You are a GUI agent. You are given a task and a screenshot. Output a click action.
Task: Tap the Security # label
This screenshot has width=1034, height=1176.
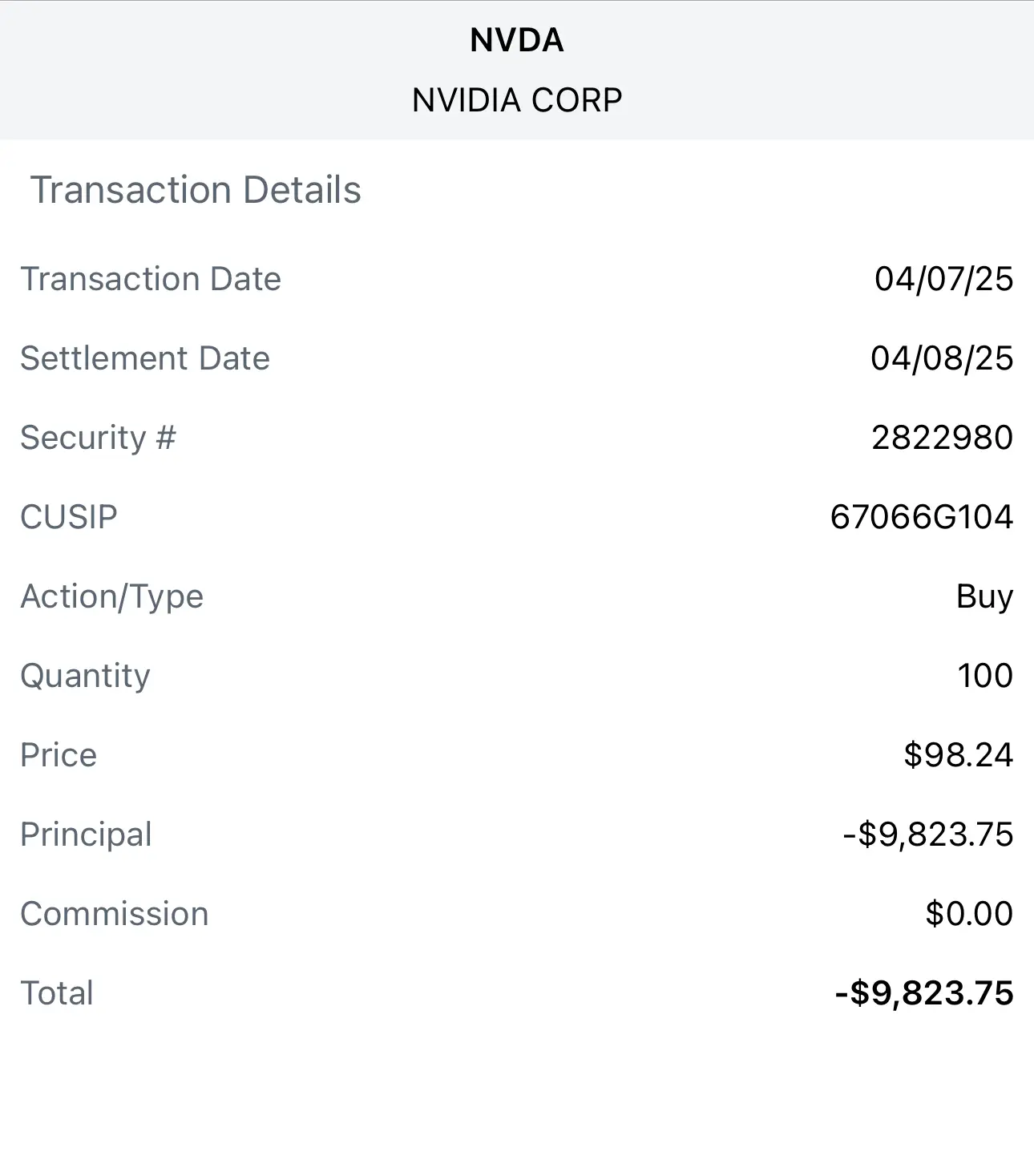pos(98,438)
